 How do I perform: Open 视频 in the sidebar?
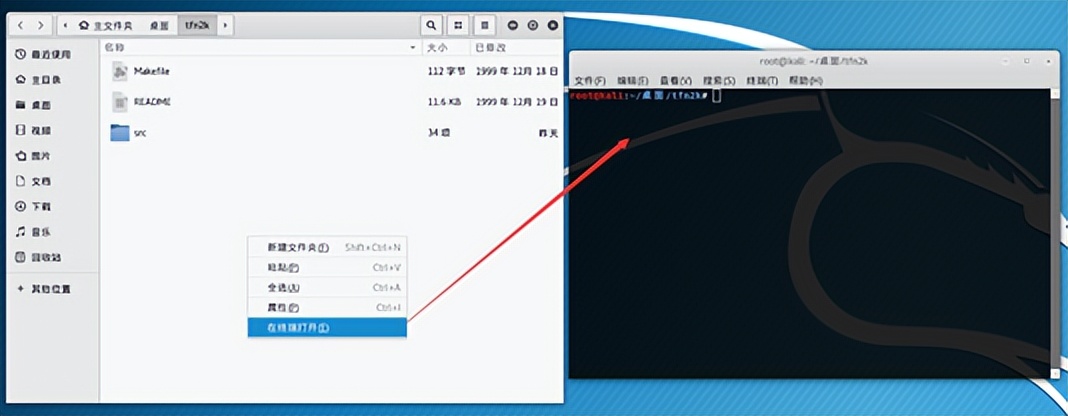[33, 130]
